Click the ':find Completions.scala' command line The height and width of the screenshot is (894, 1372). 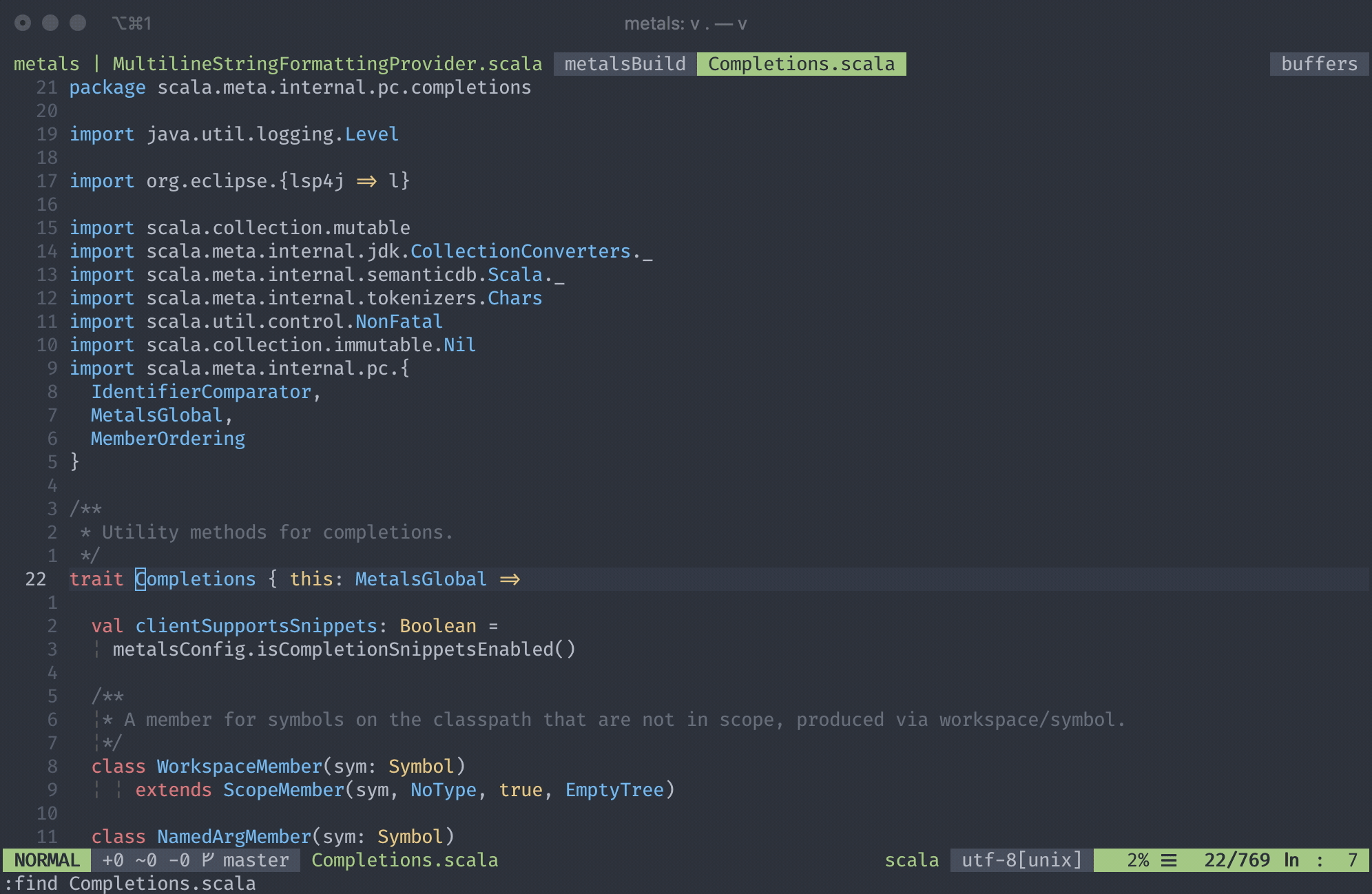point(131,883)
